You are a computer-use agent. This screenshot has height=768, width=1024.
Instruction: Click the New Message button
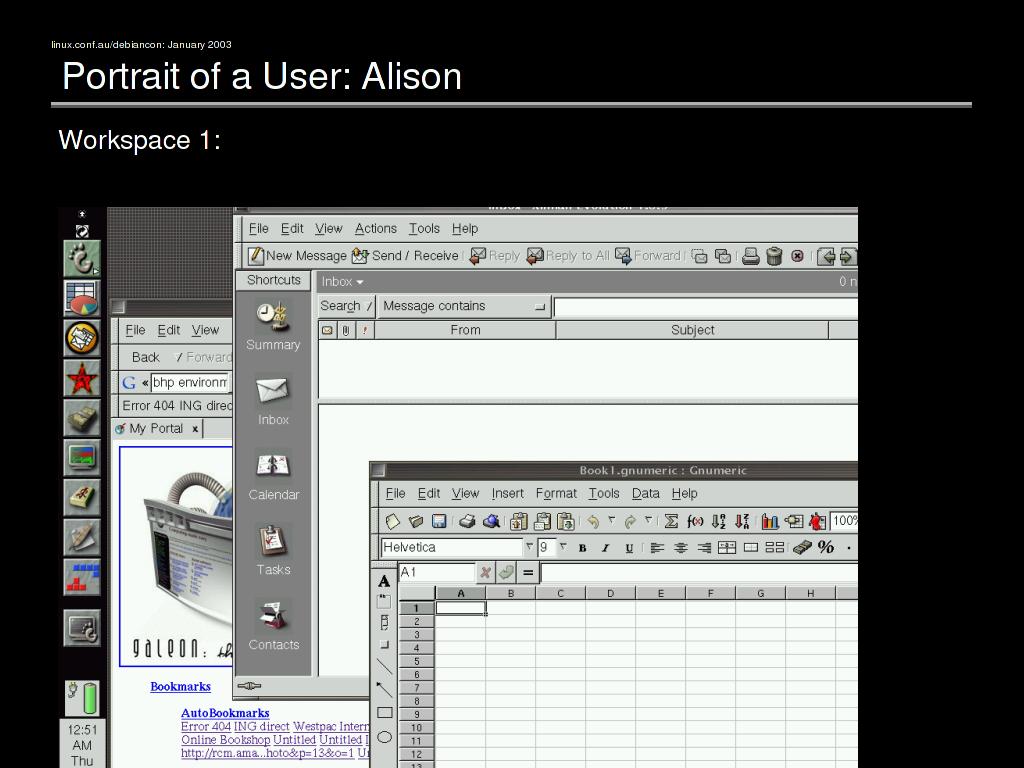[297, 256]
